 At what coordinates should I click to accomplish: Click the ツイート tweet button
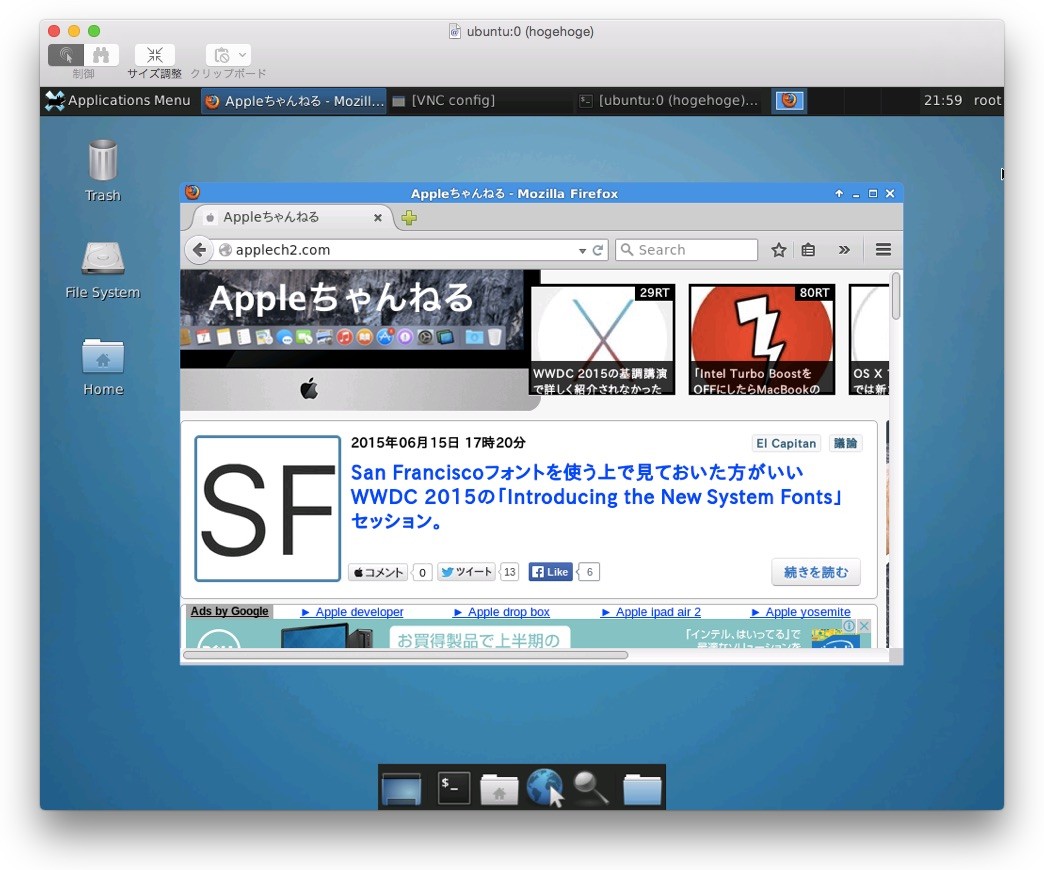467,572
